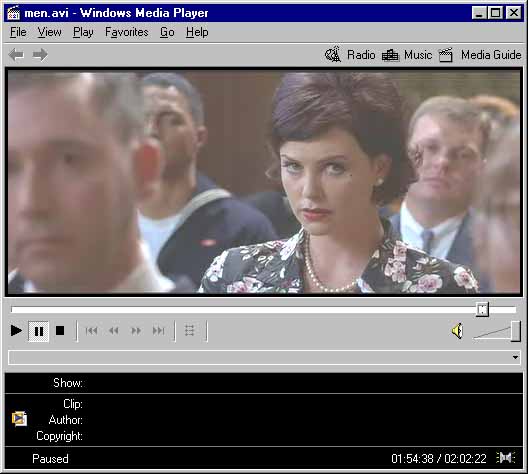Click the back arrow icon
Image resolution: width=528 pixels, height=474 pixels.
pyautogui.click(x=16, y=55)
